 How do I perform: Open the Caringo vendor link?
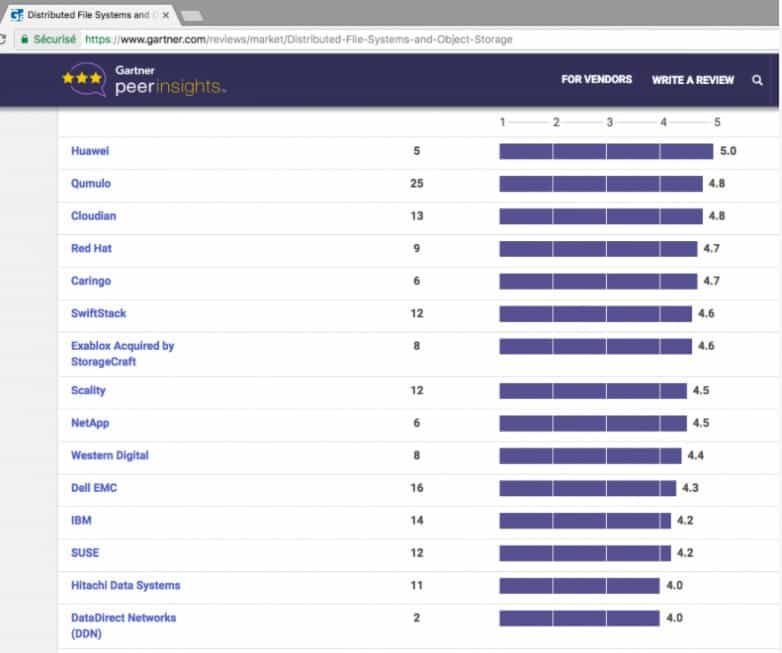tap(91, 281)
